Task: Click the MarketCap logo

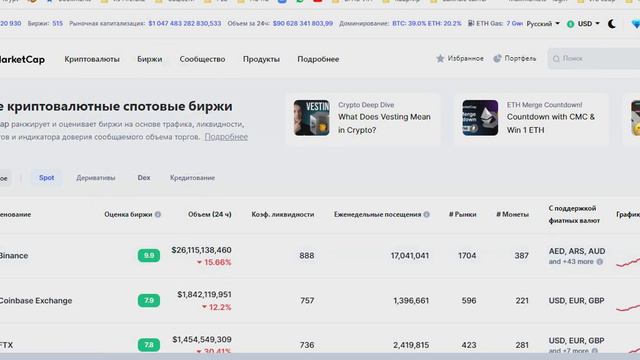Action: (x=22, y=60)
